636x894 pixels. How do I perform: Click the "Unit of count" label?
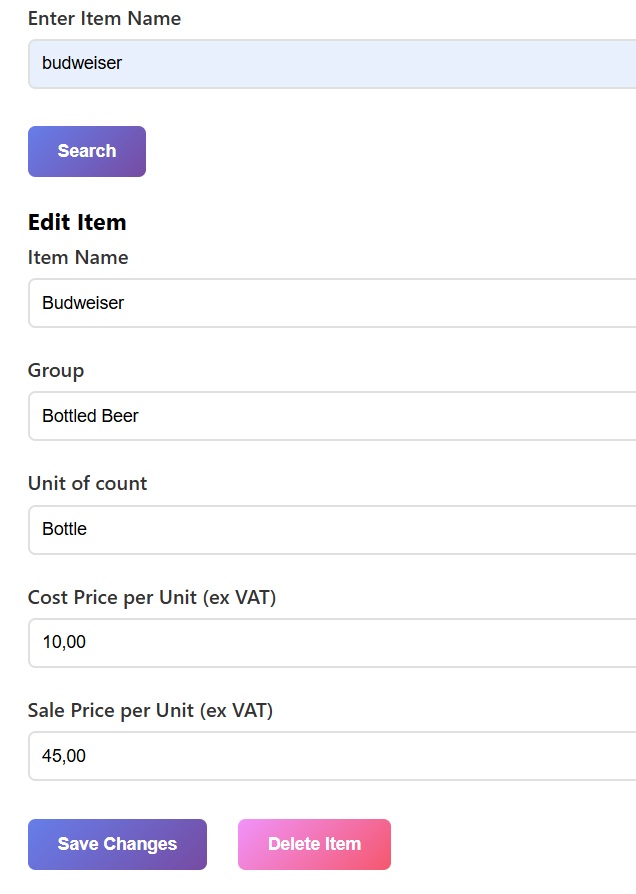tap(87, 483)
